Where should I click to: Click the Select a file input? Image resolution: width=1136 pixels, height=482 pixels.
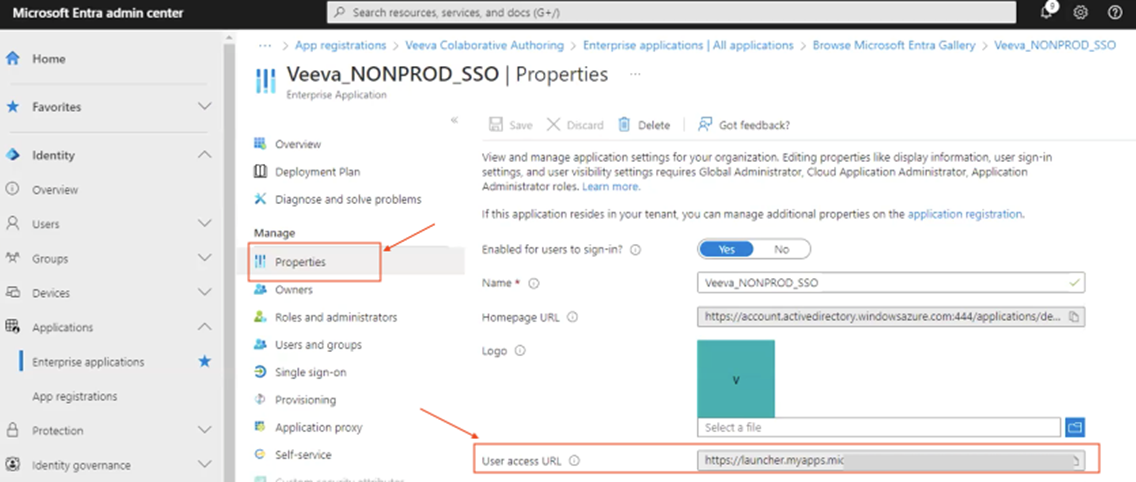tap(879, 427)
